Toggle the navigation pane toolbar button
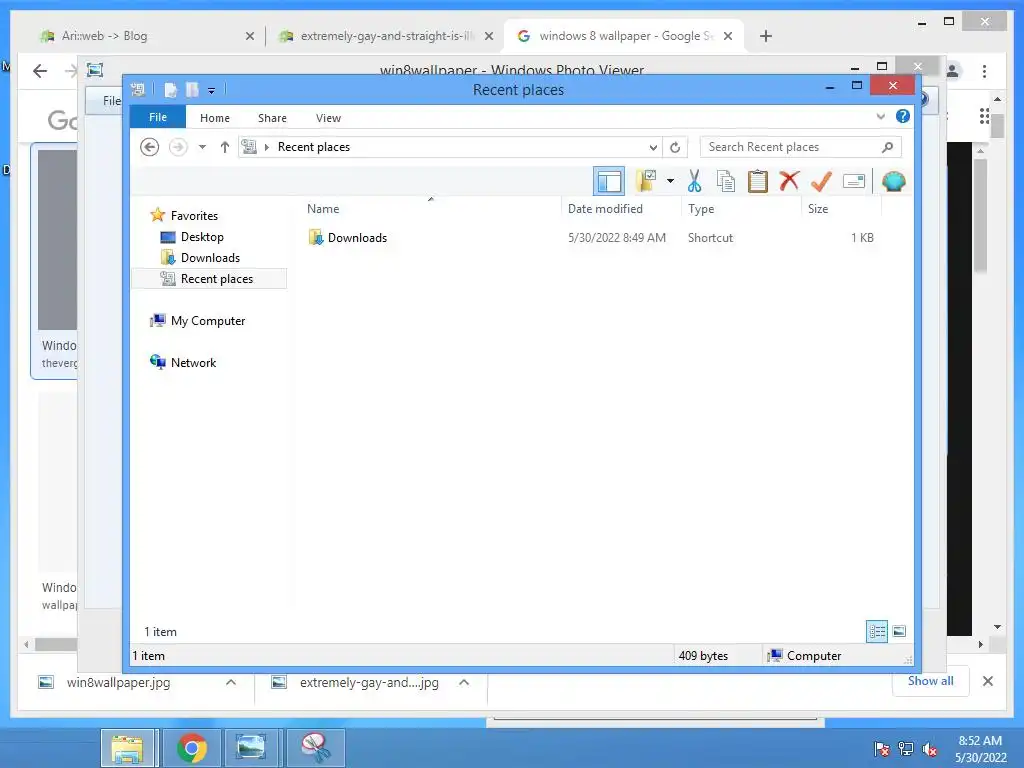Image resolution: width=1024 pixels, height=768 pixels. click(x=609, y=182)
